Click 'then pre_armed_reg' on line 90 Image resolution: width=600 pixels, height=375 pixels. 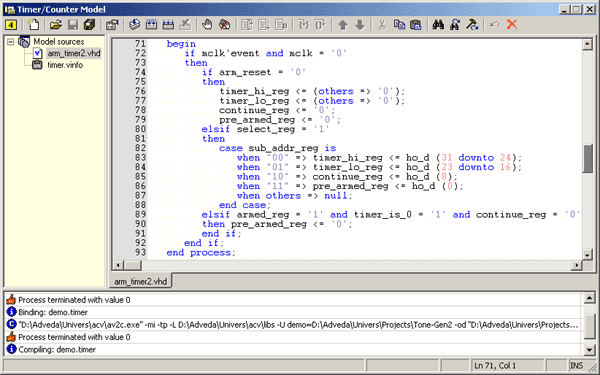point(254,224)
